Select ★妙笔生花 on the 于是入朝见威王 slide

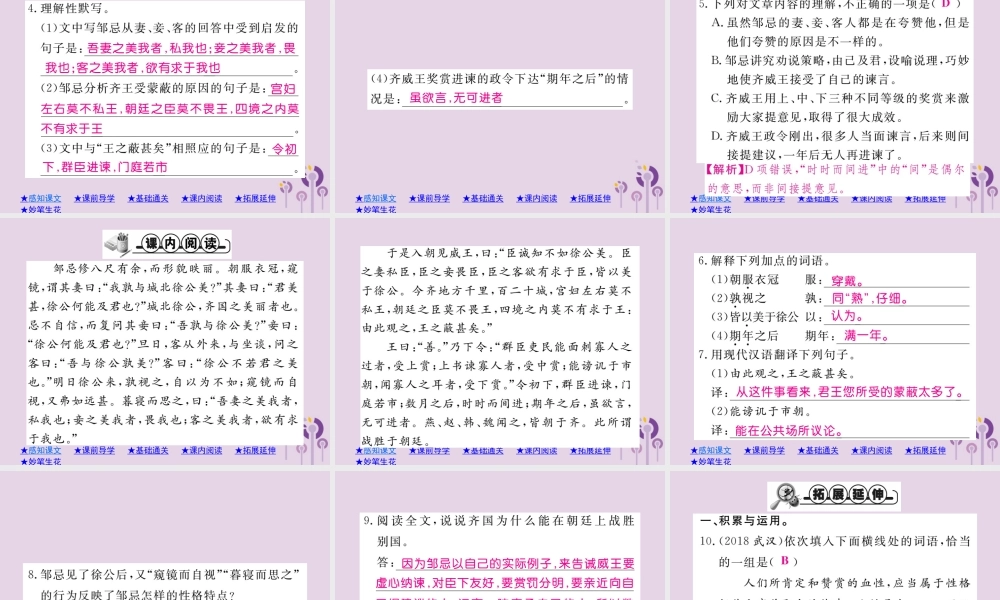[376, 462]
